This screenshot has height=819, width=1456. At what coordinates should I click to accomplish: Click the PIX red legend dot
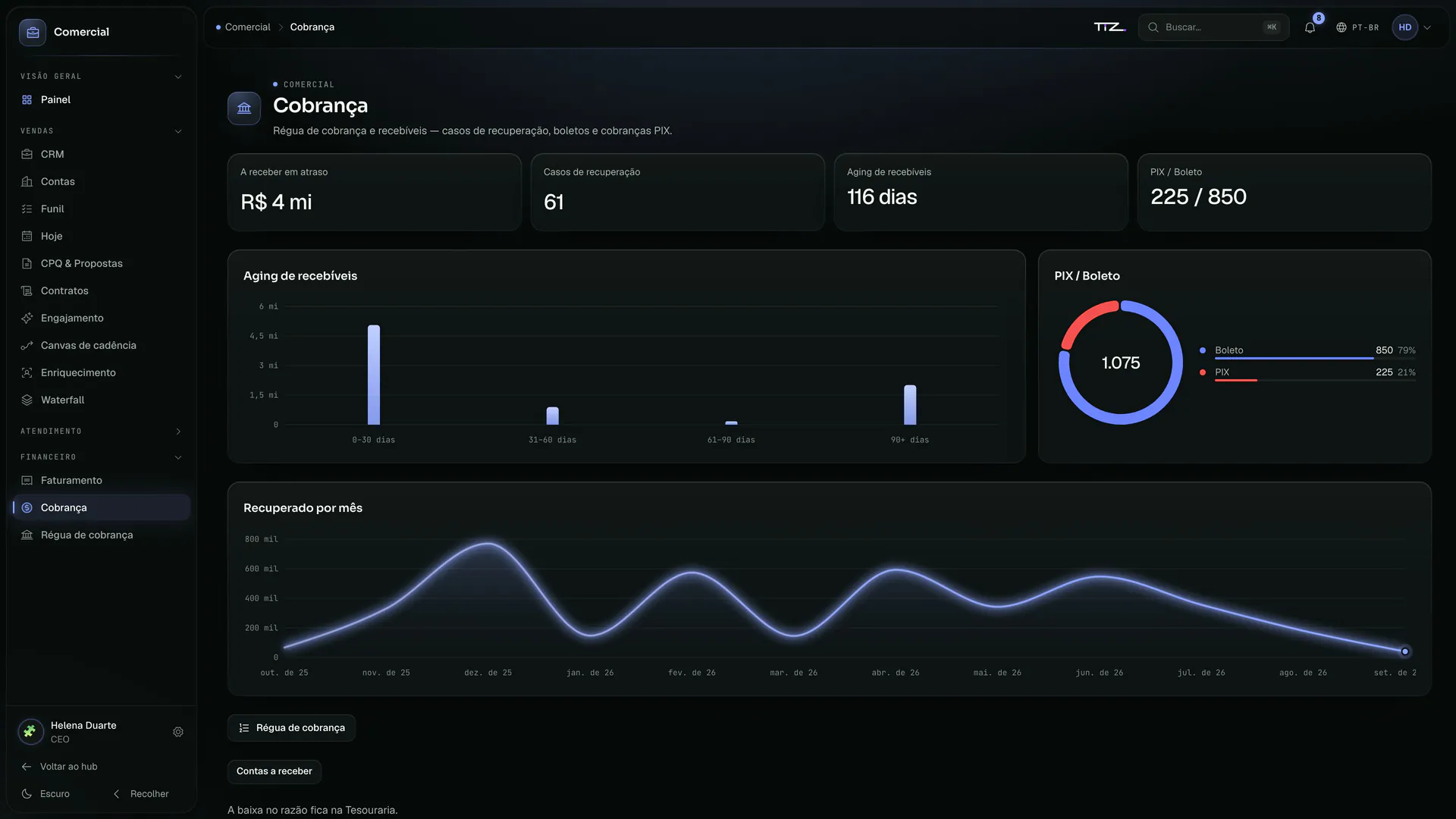(1203, 372)
